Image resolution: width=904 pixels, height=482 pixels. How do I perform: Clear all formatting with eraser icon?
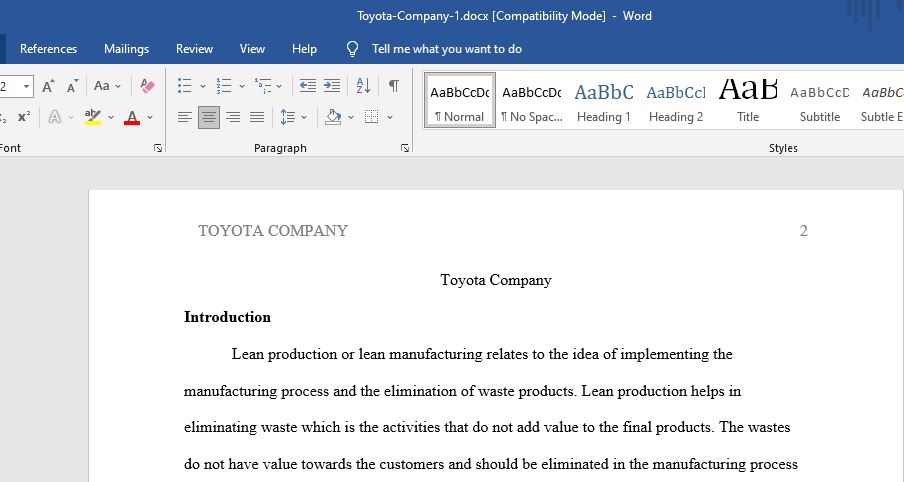tap(147, 86)
